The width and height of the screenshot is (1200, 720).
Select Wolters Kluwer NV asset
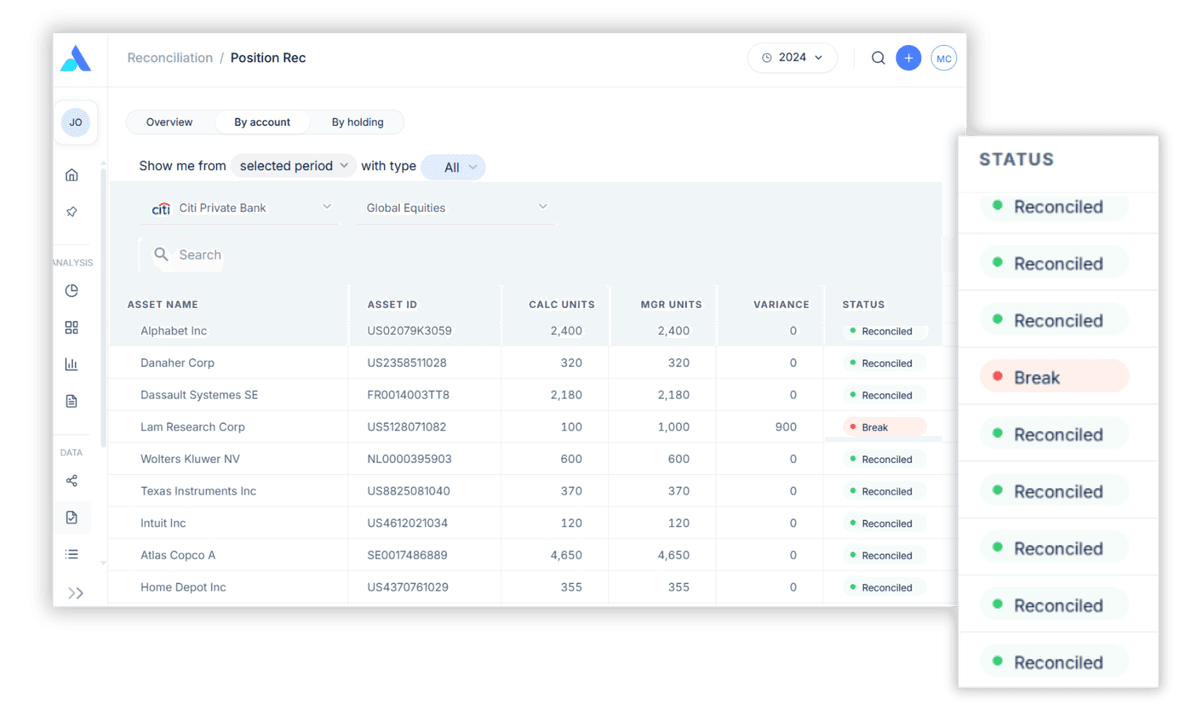point(190,459)
